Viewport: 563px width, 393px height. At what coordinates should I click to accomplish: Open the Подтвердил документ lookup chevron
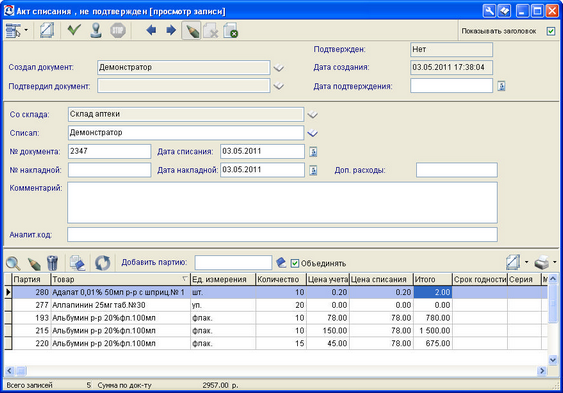click(279, 86)
